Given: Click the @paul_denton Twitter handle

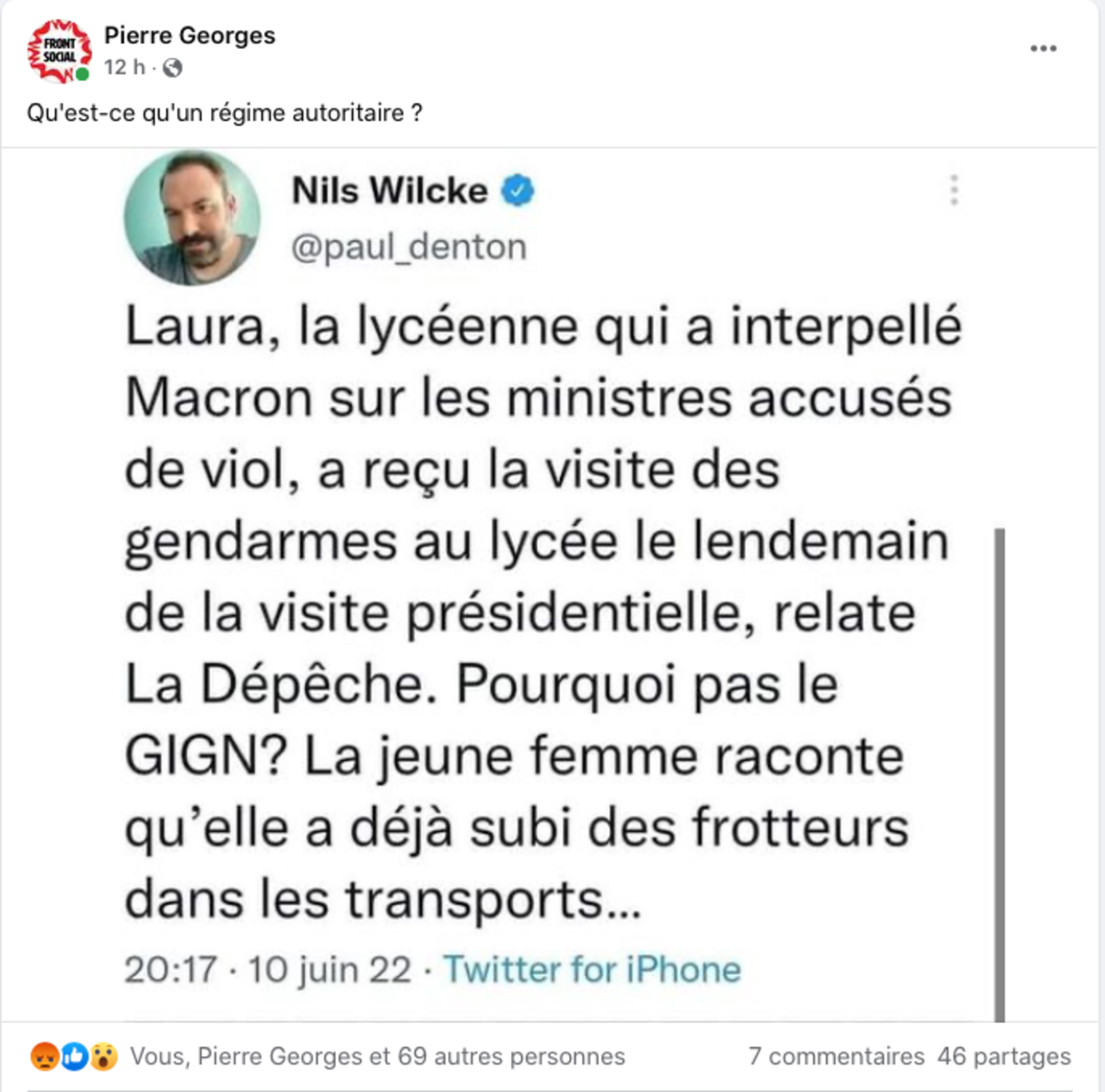Looking at the screenshot, I should point(409,247).
